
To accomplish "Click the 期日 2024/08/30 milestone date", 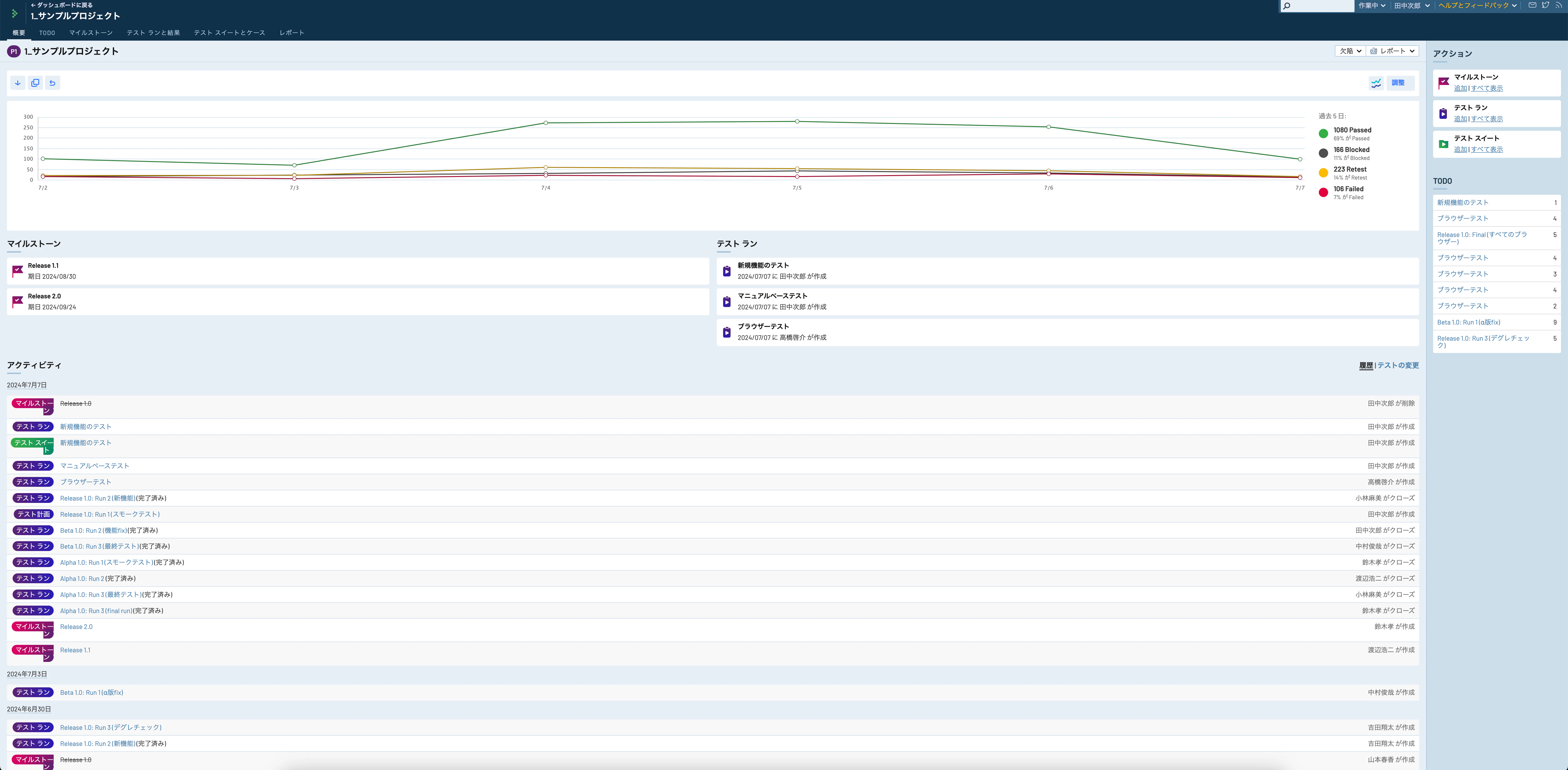I will [52, 277].
